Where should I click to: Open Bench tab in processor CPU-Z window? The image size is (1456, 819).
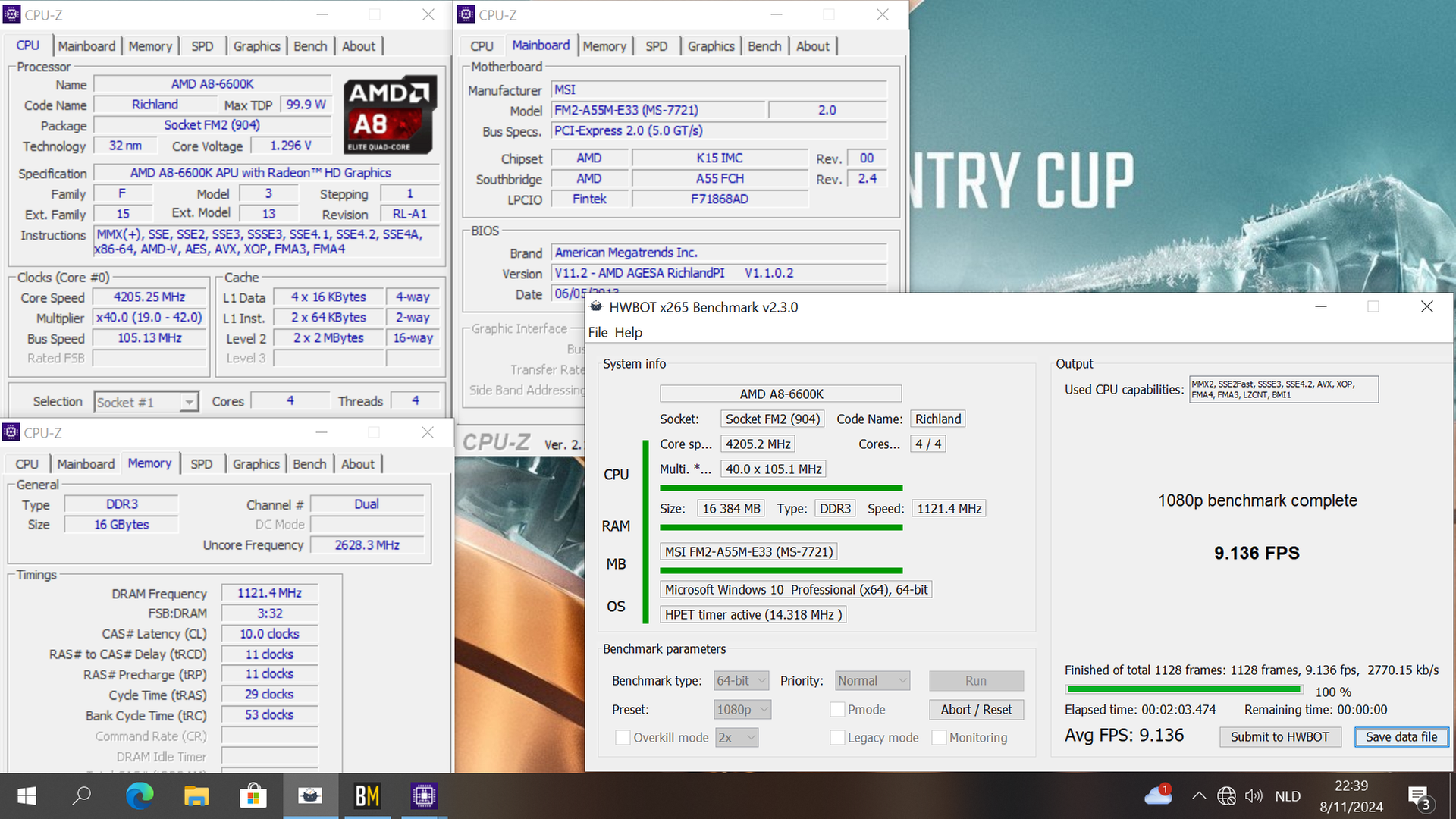click(310, 46)
